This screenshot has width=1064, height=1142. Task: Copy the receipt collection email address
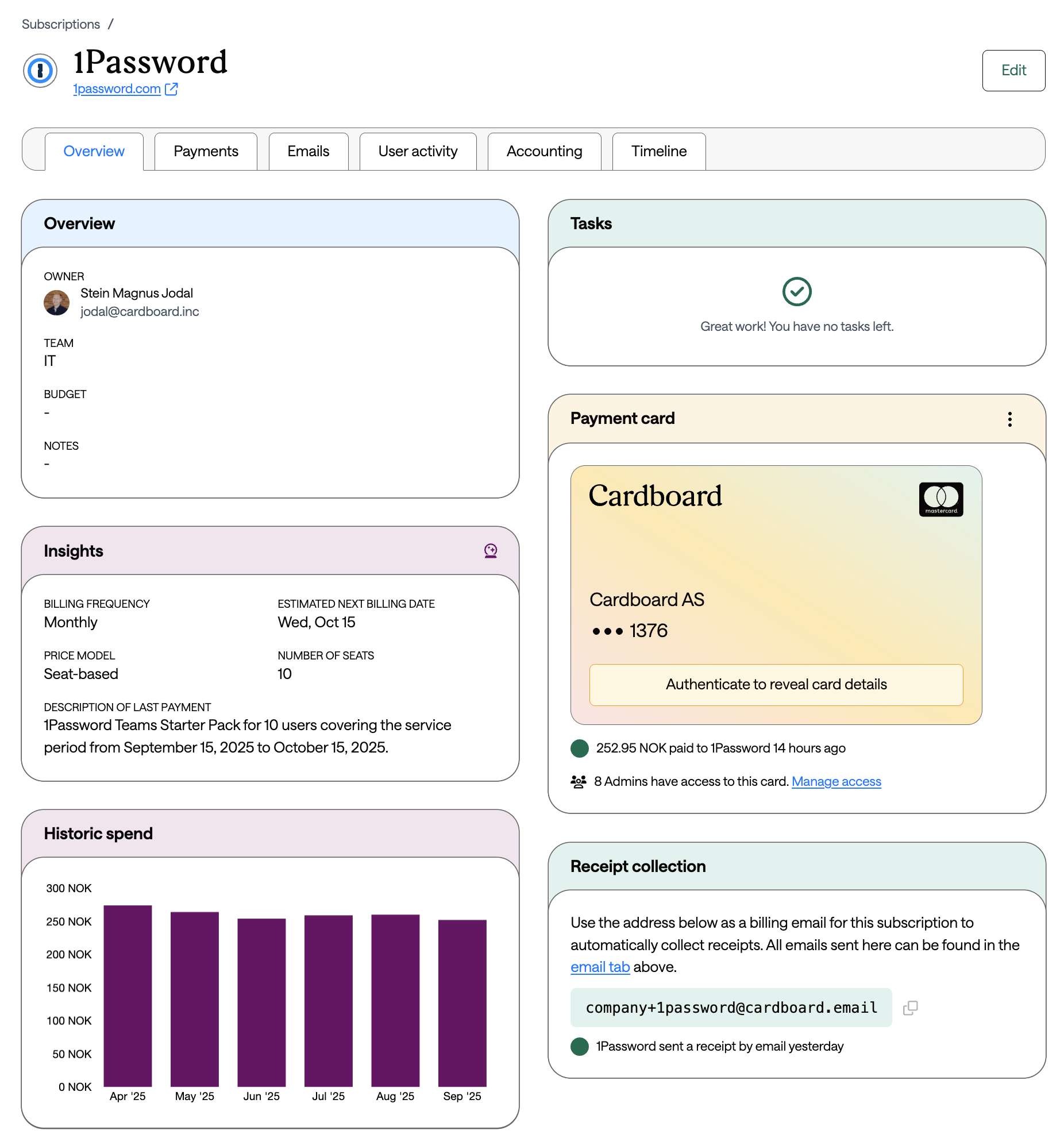(910, 1008)
